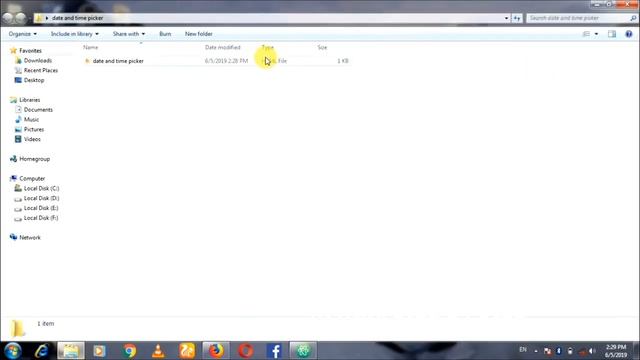Open address bar history dropdown arrow
The width and height of the screenshot is (640, 360).
507,18
